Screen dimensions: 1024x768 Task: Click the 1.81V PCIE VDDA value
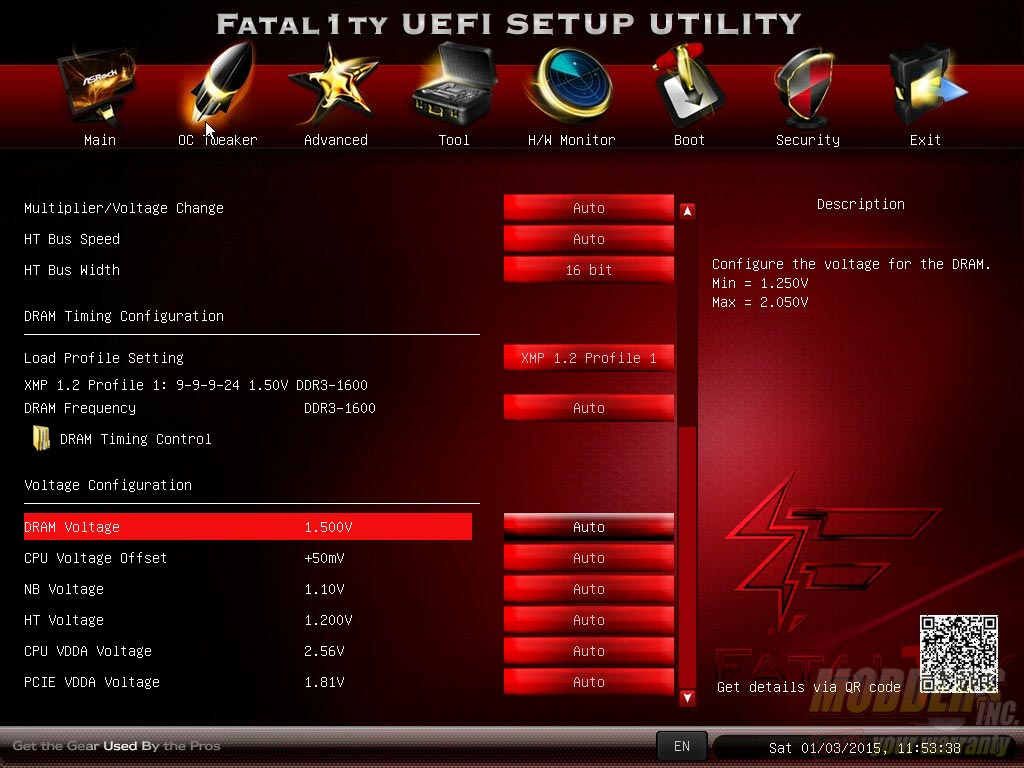[324, 682]
